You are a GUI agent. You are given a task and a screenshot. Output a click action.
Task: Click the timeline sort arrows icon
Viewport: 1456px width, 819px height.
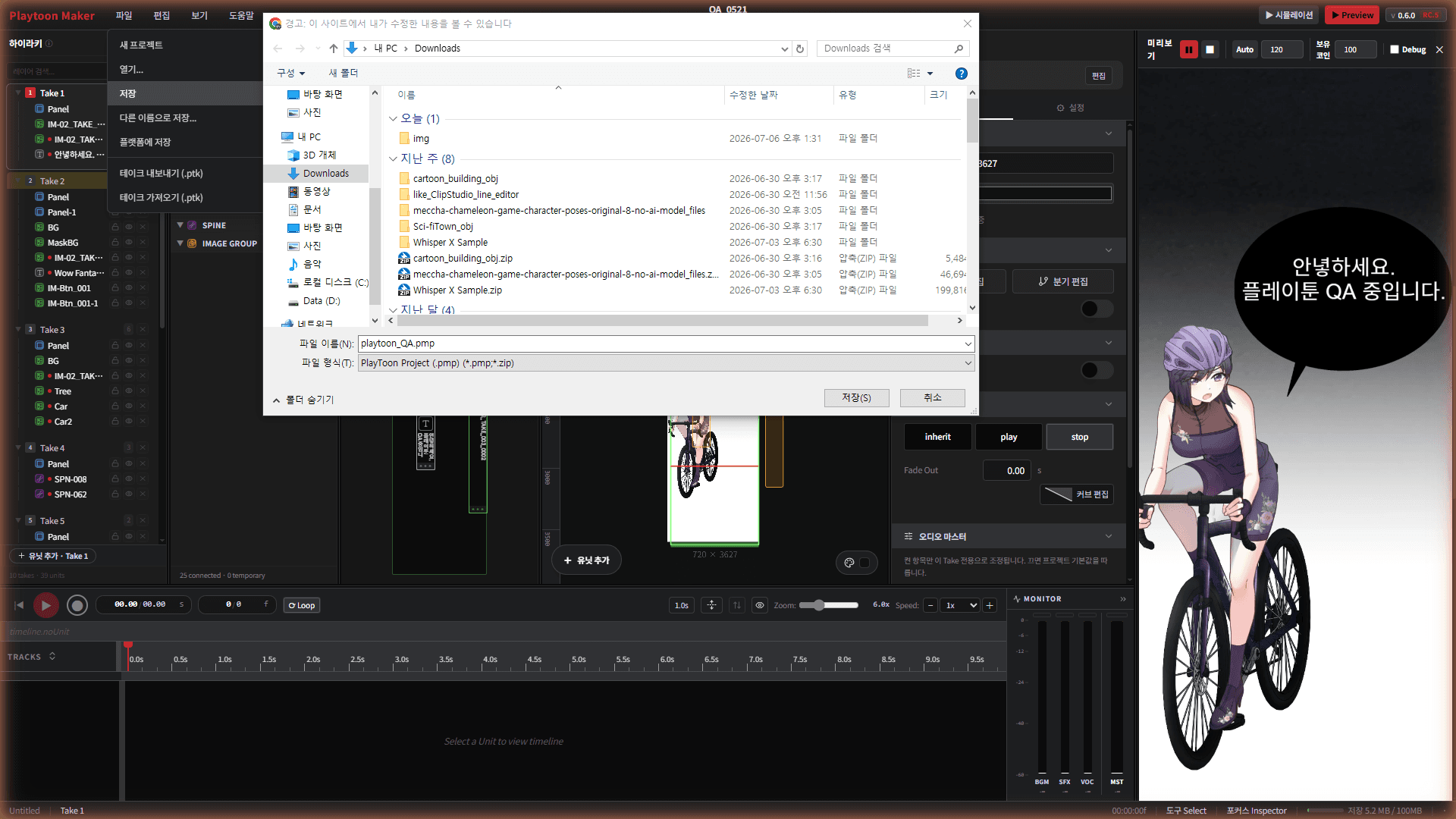click(x=736, y=605)
